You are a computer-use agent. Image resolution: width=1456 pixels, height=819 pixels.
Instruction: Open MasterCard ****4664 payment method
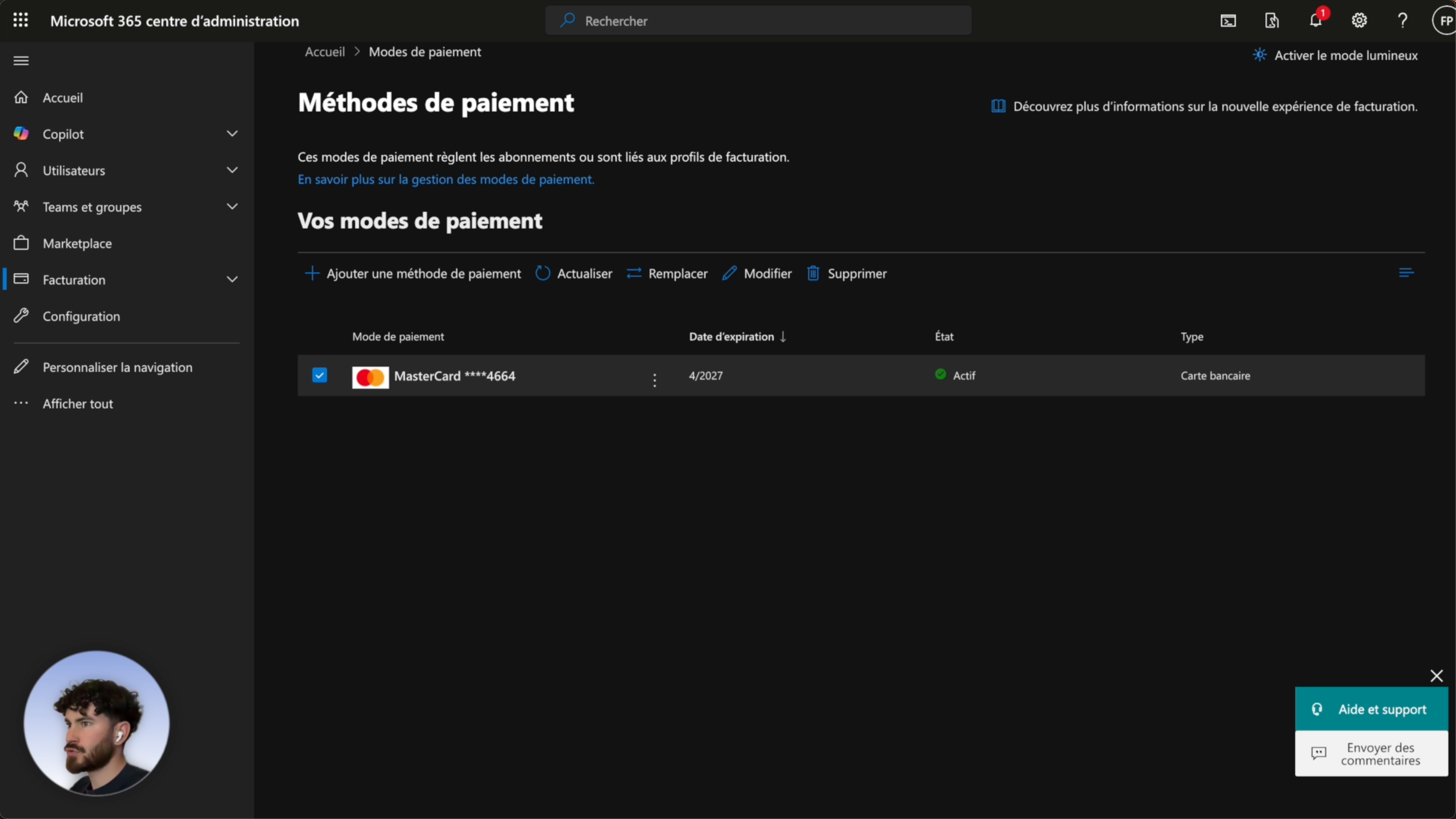pyautogui.click(x=454, y=376)
